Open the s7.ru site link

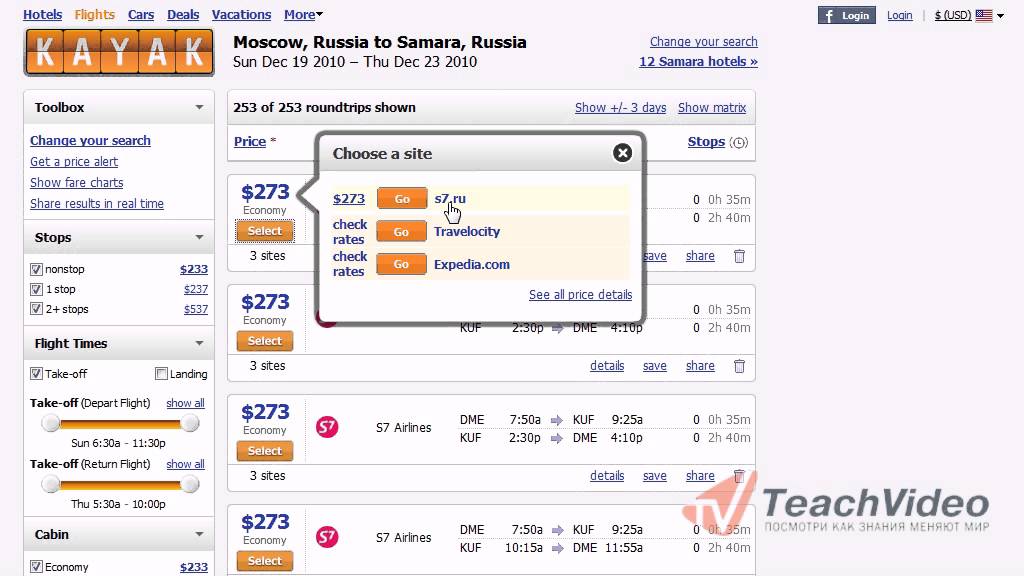tap(450, 199)
